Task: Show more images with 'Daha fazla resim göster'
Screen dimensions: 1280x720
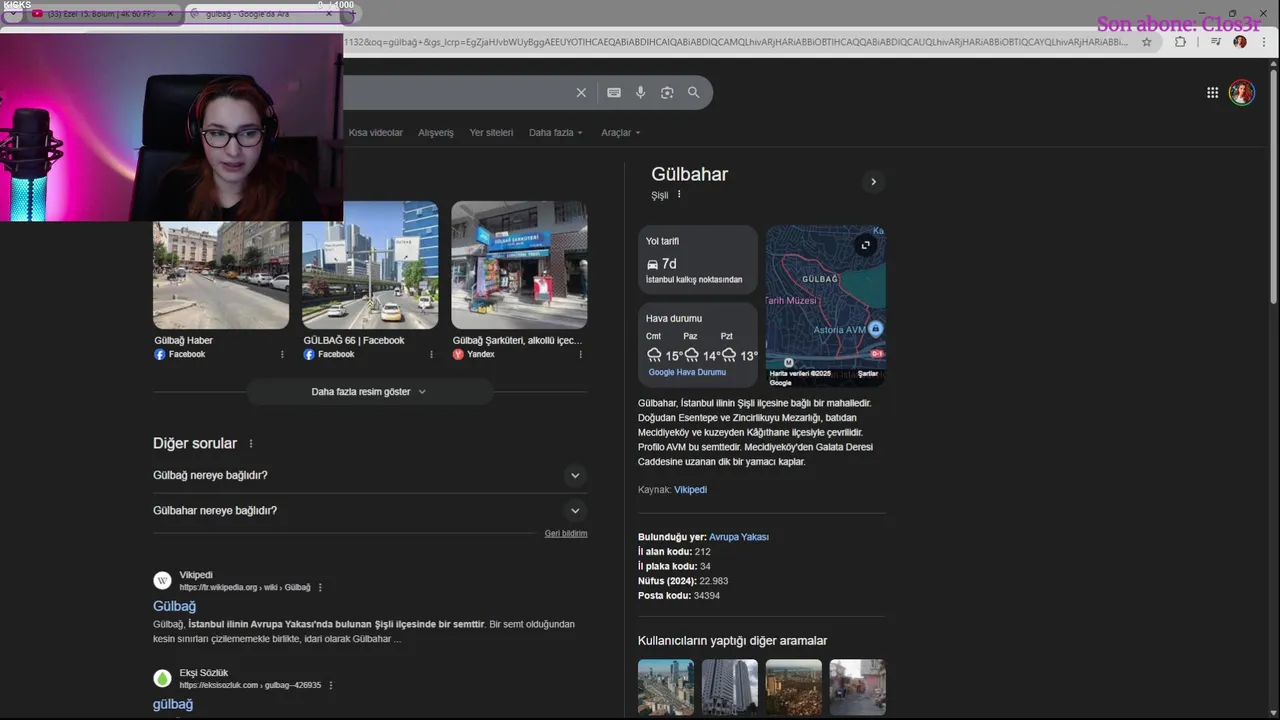Action: 369,392
